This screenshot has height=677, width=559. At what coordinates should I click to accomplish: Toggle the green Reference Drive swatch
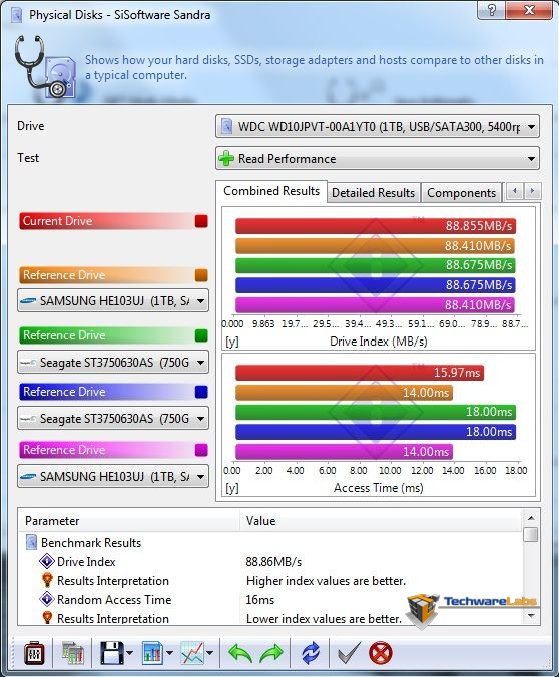tap(201, 335)
